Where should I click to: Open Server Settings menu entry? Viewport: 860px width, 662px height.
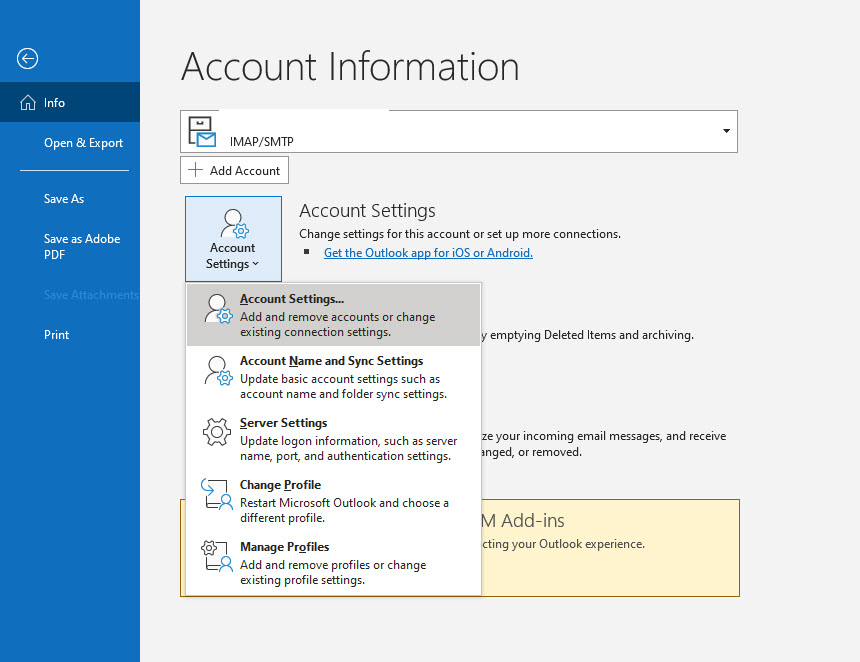point(333,439)
